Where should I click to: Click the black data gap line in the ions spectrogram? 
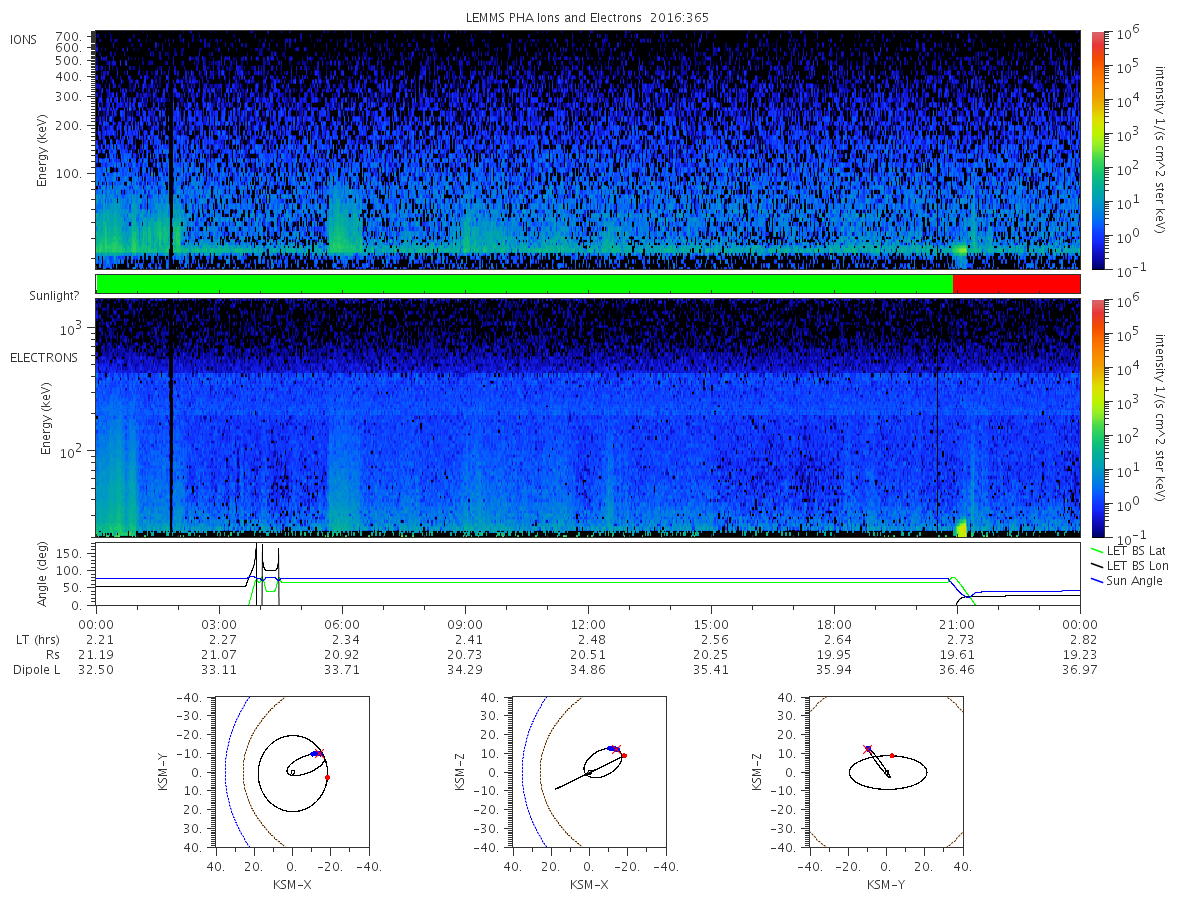(x=172, y=150)
